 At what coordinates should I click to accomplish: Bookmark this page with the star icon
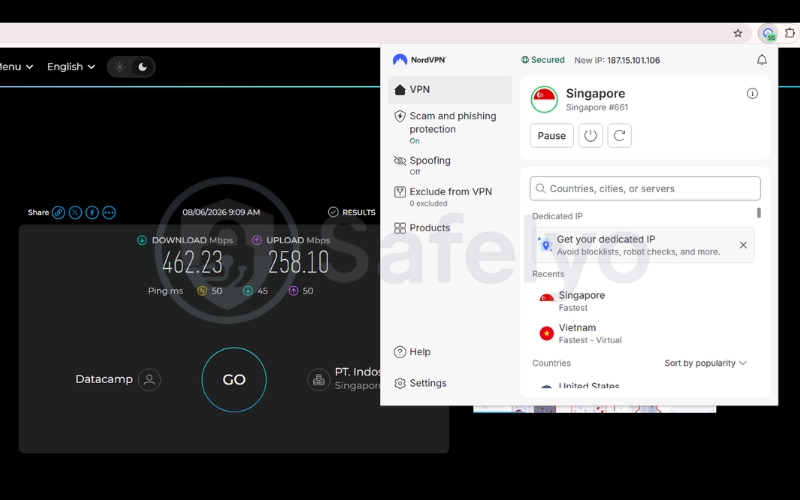pos(738,34)
